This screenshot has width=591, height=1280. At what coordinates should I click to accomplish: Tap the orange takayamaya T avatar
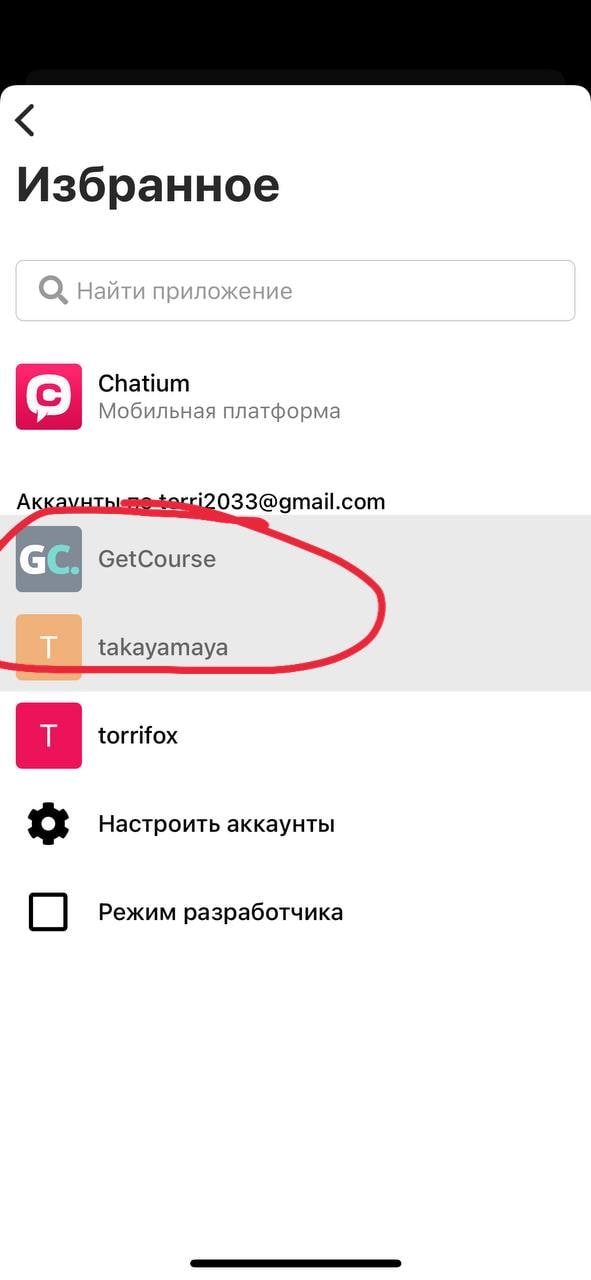[49, 647]
